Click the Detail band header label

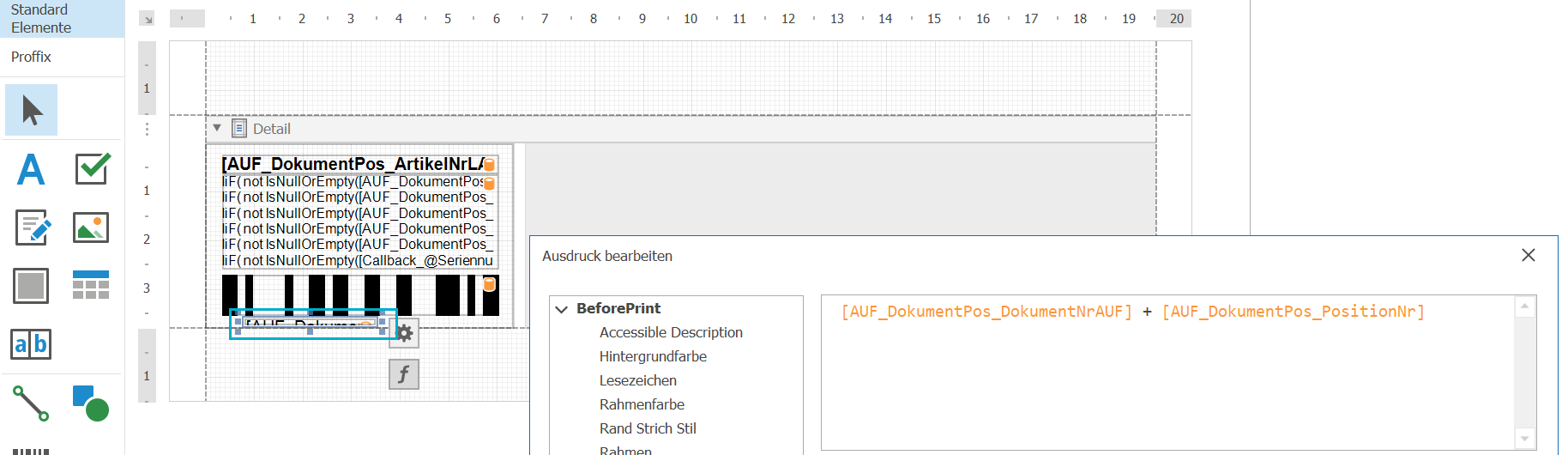click(271, 129)
